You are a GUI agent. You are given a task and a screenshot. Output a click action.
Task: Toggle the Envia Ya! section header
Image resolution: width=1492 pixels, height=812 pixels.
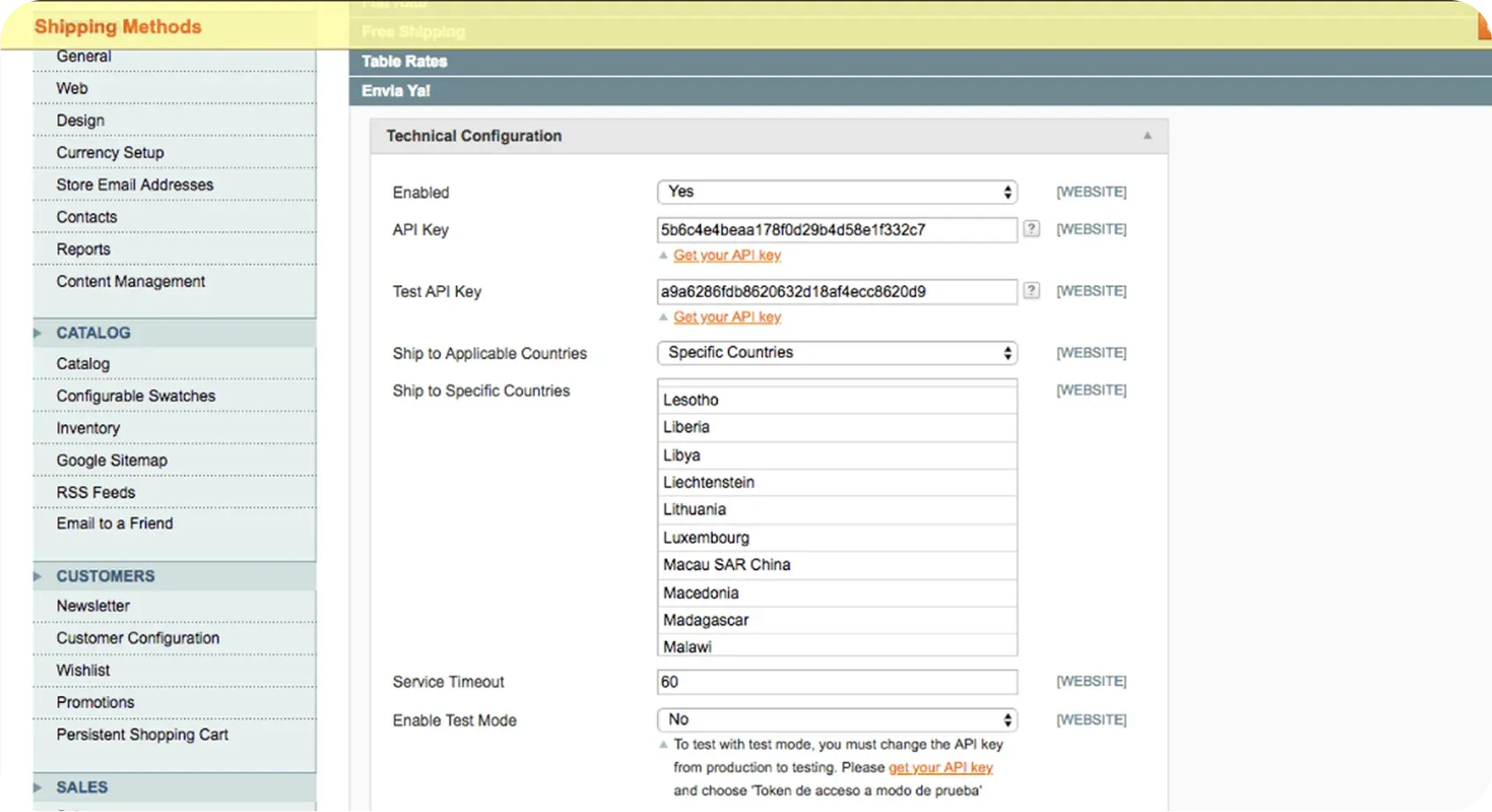(x=396, y=91)
